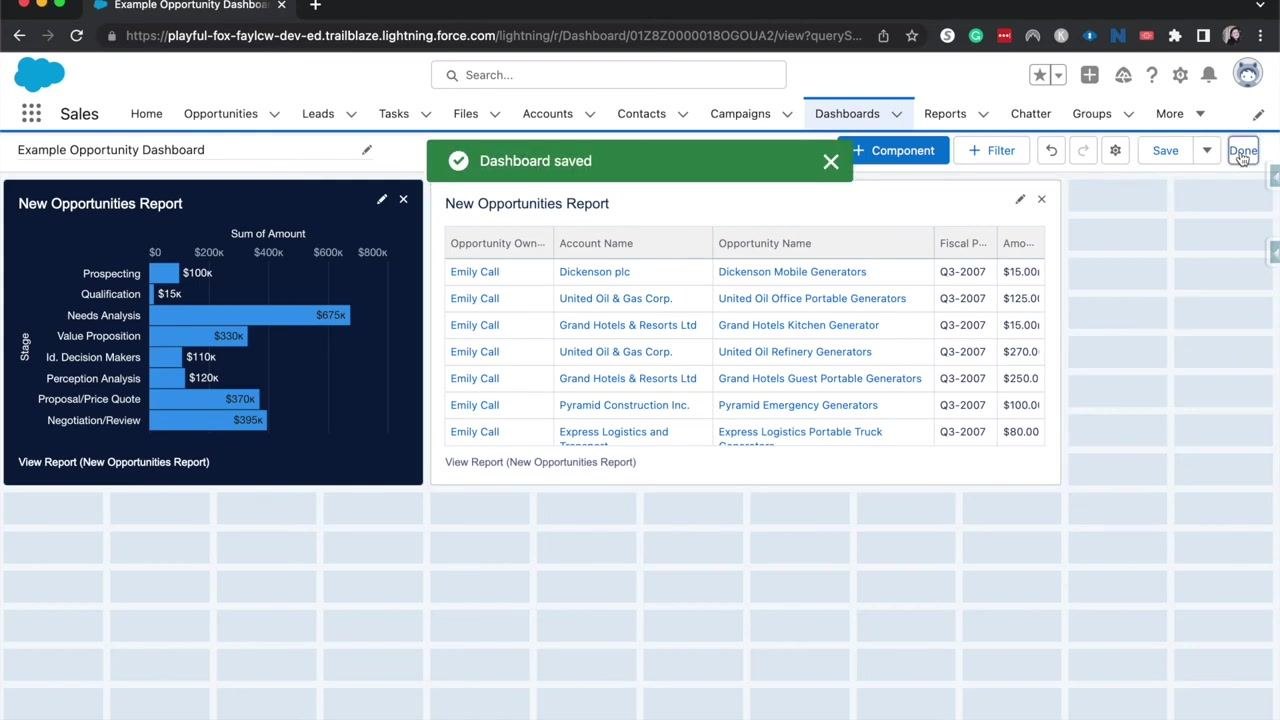Expand the Campaigns tab dropdown
This screenshot has width=1280, height=720.
(x=787, y=114)
